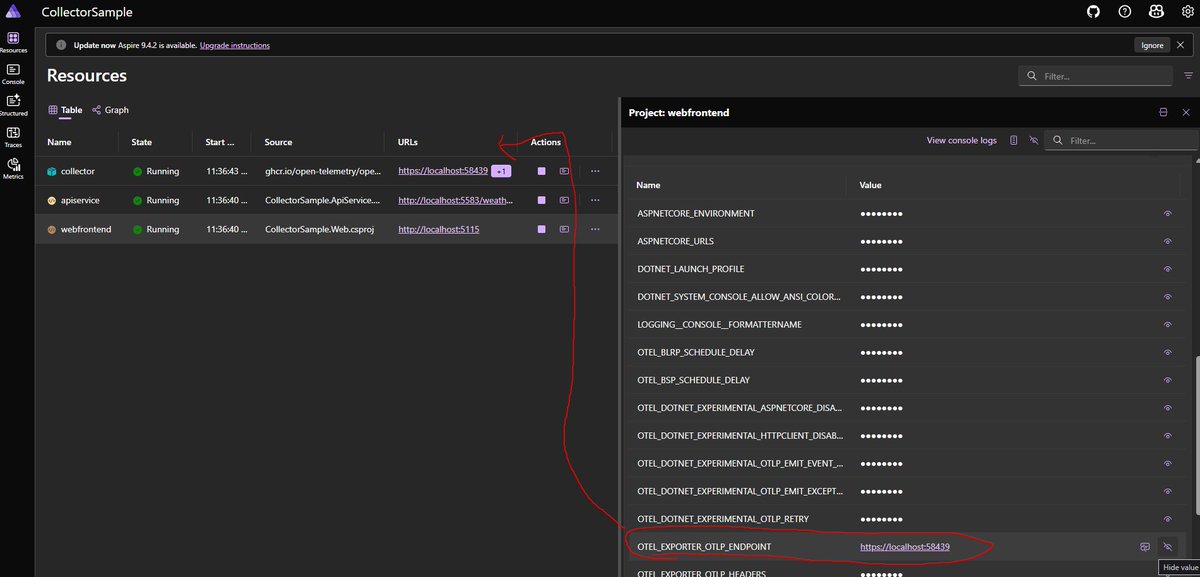Viewport: 1200px width, 577px height.
Task: Go to the Console sidebar page
Action: [x=13, y=73]
